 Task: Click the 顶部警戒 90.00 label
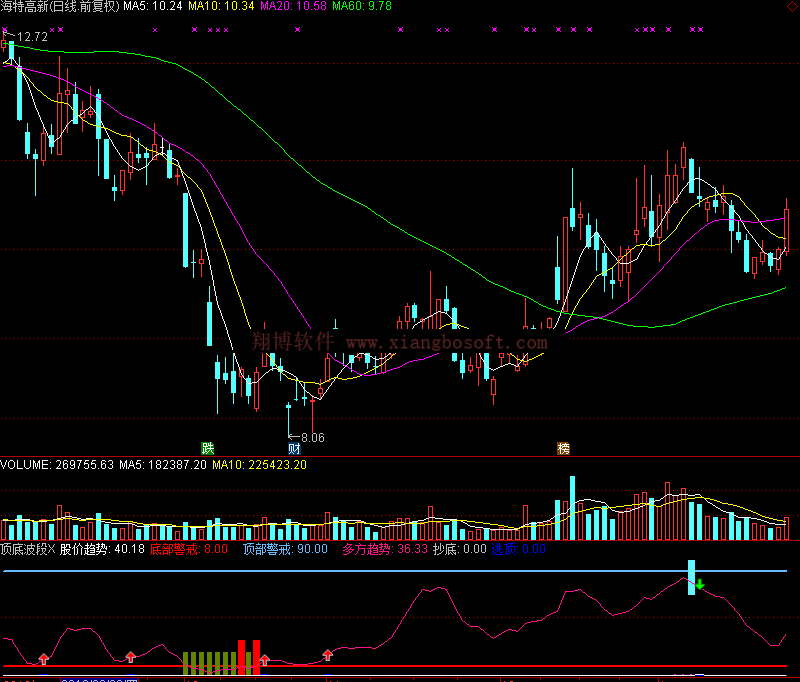[x=284, y=549]
